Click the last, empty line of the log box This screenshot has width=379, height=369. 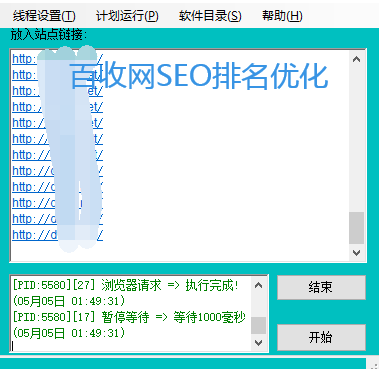131,346
